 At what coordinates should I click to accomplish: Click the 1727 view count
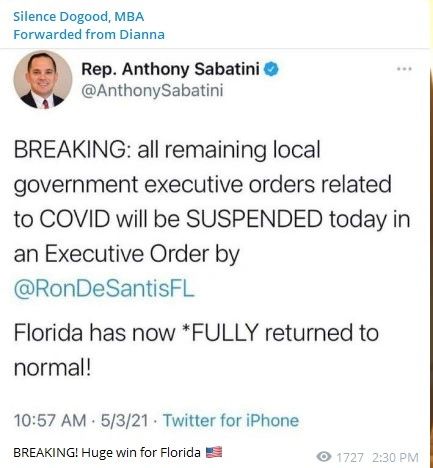pos(350,457)
